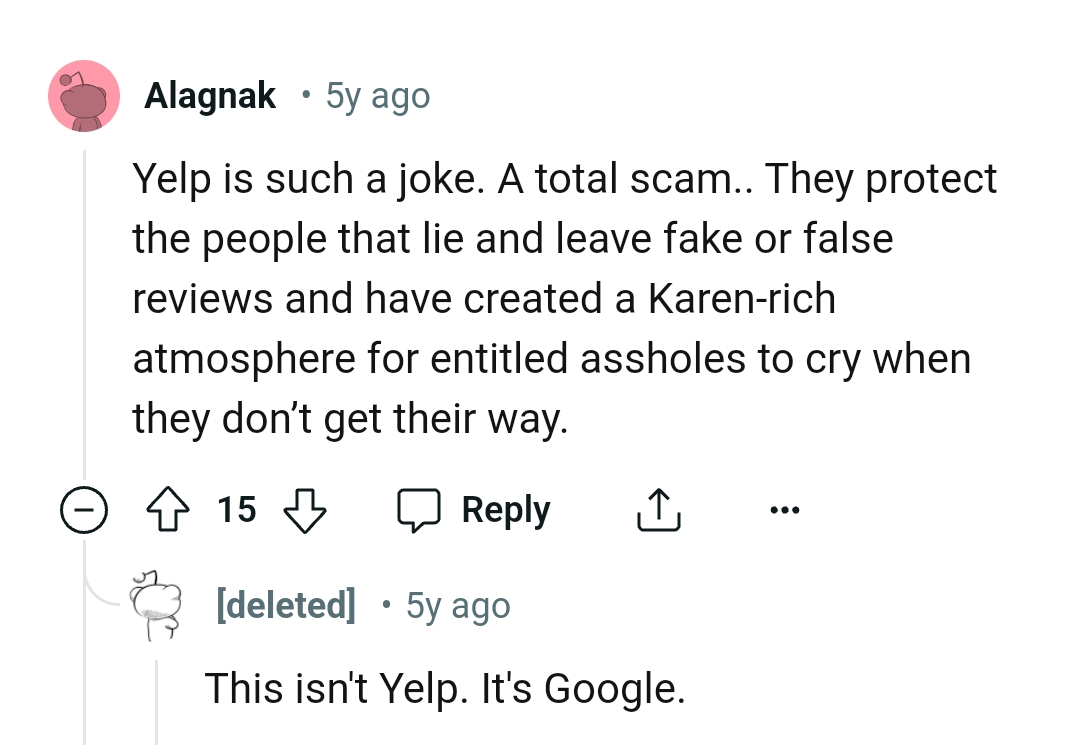Click the 5y ago timestamp on Alagnak's comment
This screenshot has width=1080, height=745.
(x=377, y=96)
